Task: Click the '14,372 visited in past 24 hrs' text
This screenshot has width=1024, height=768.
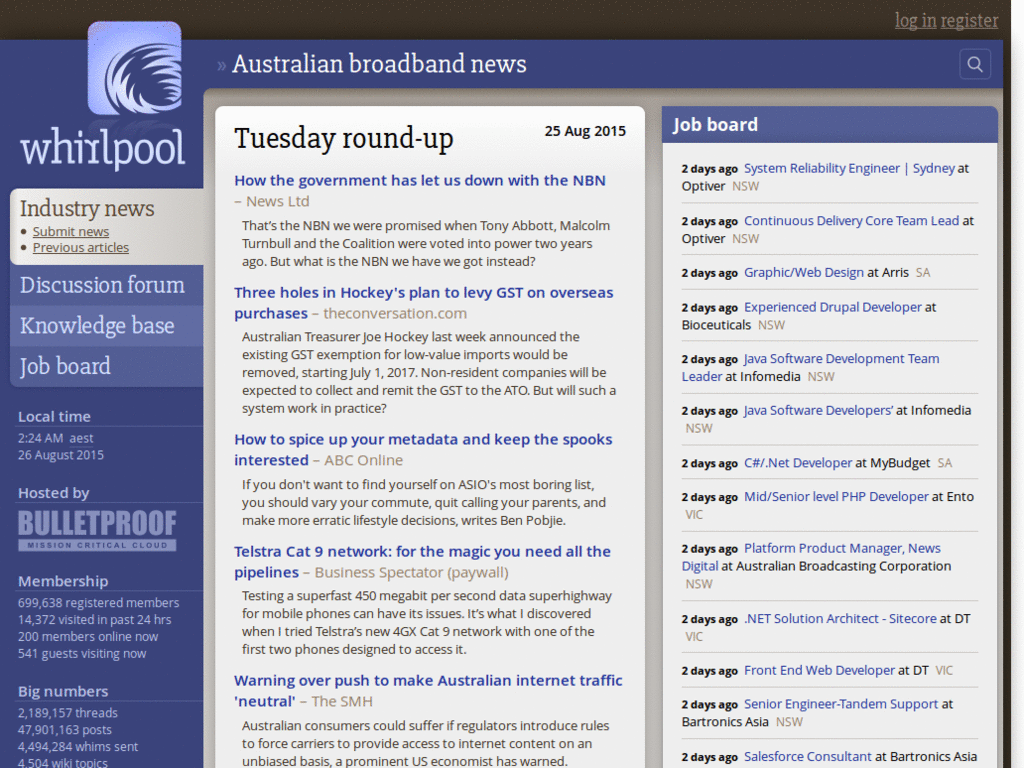Action: [x=95, y=620]
